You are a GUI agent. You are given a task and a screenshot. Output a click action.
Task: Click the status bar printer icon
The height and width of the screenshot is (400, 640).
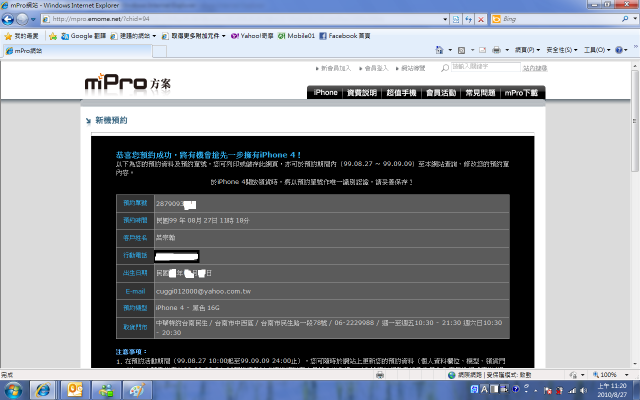380,375
